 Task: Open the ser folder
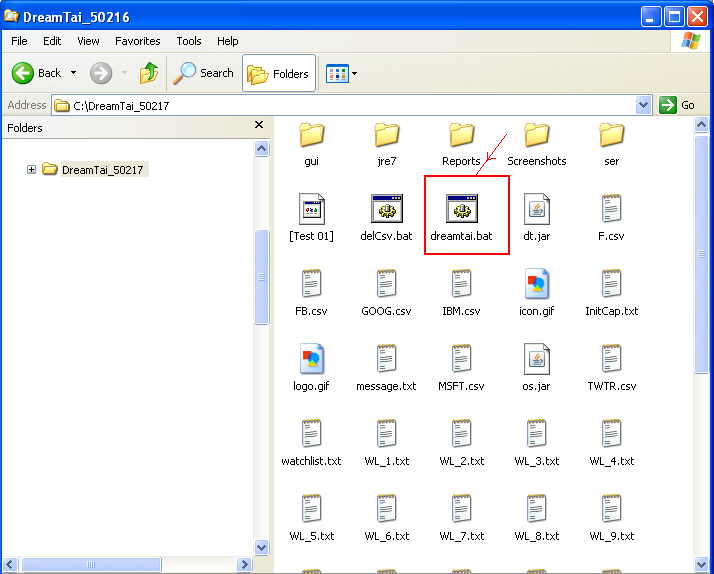click(612, 144)
